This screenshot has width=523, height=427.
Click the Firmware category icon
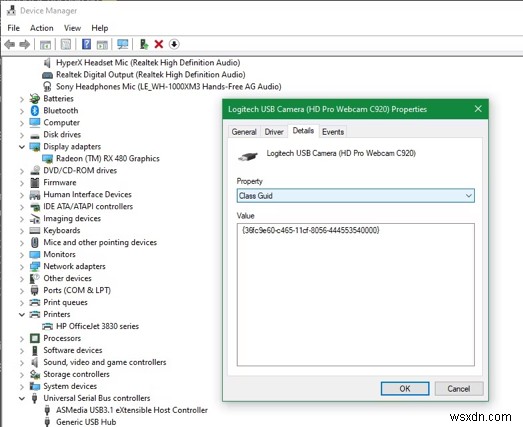(x=35, y=182)
